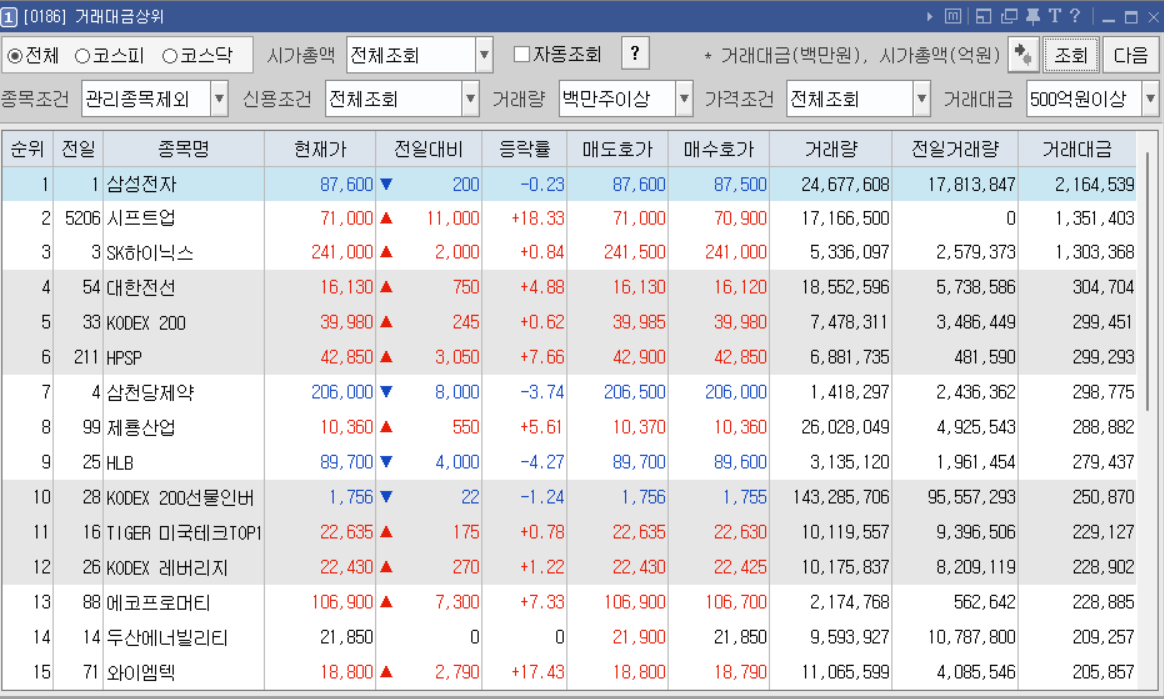Click the up triangle icon in 와이엠텍 row
Screen dimensions: 1164x699
coord(386,672)
